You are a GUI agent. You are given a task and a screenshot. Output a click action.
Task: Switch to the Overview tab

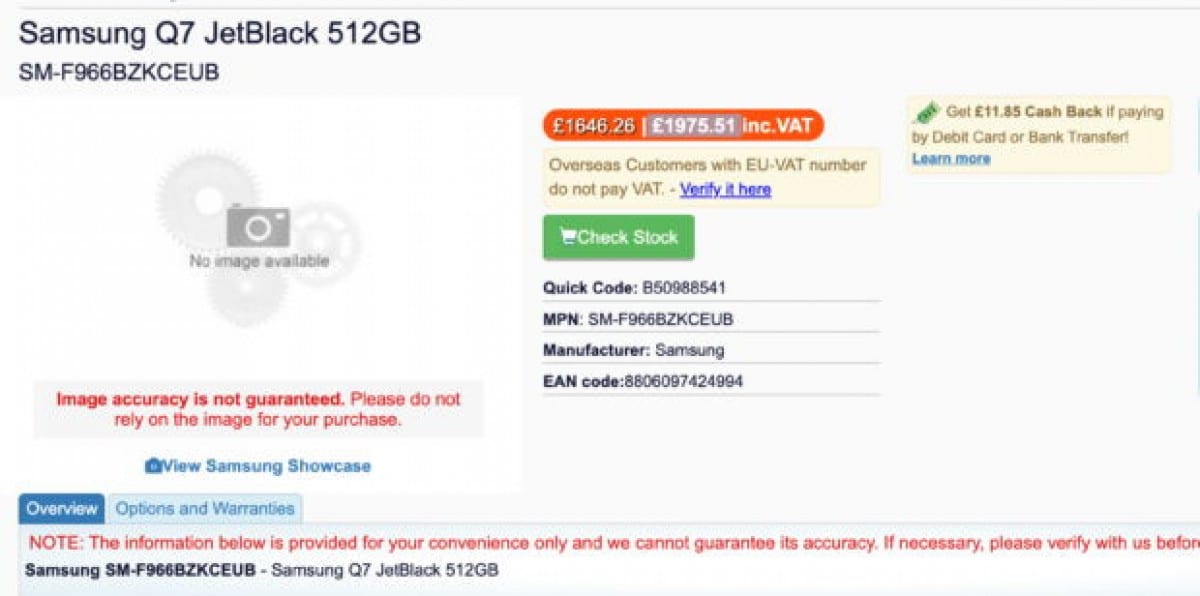[x=62, y=509]
